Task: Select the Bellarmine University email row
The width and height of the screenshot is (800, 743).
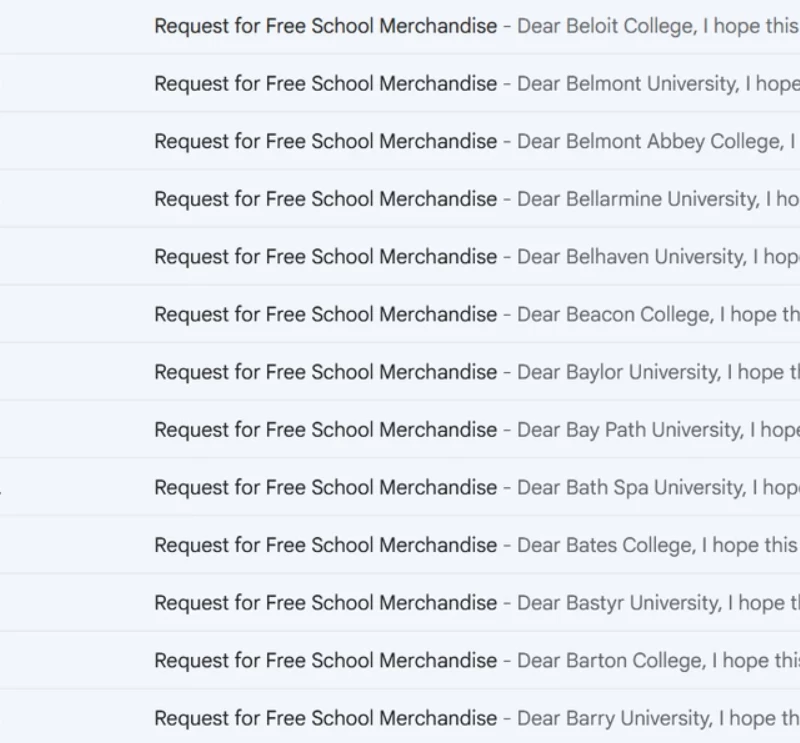Action: point(400,199)
